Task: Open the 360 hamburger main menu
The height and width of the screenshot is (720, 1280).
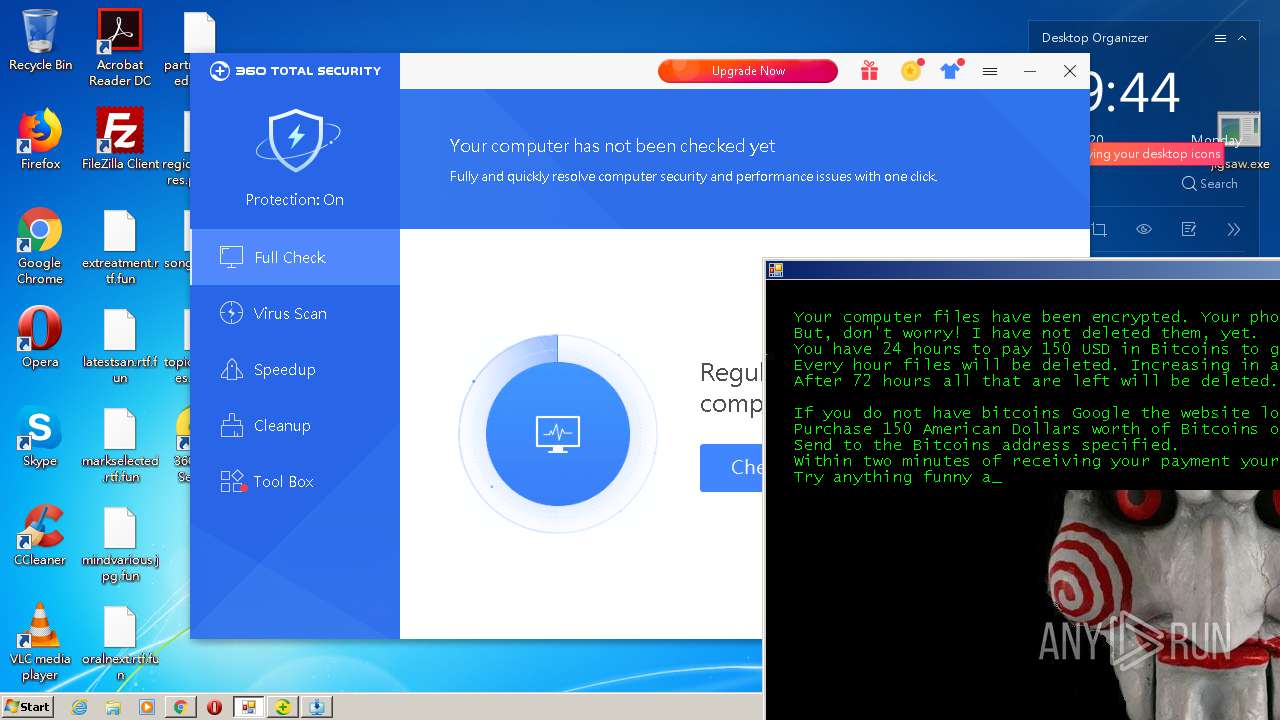Action: (990, 71)
